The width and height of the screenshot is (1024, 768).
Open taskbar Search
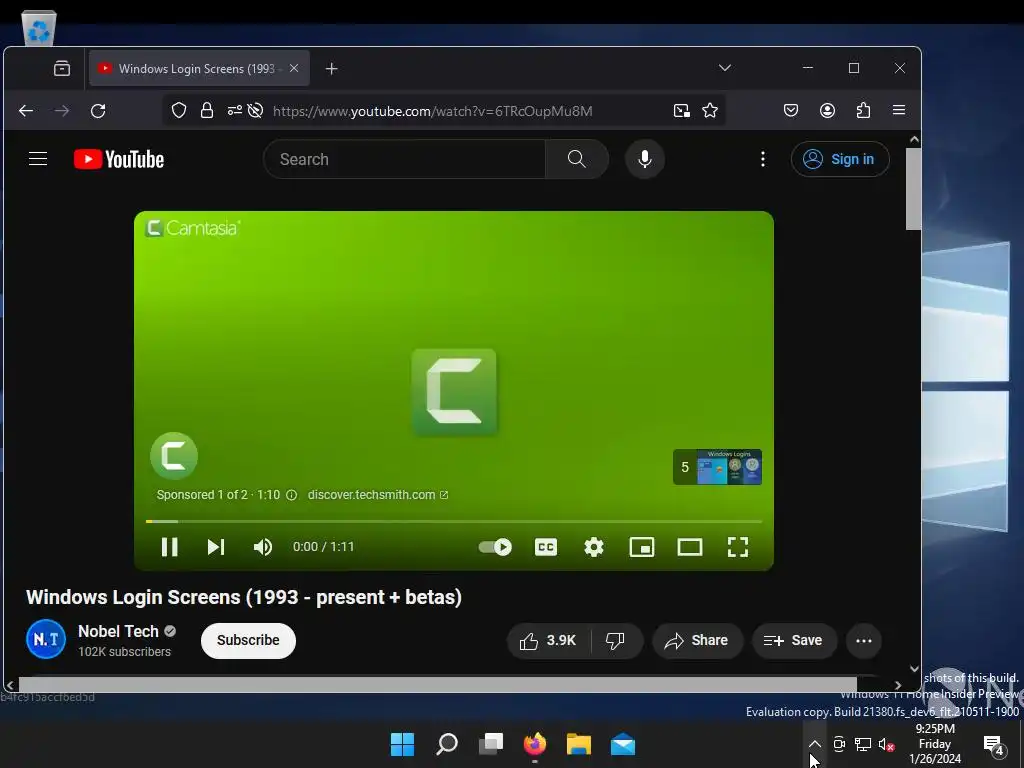click(447, 744)
